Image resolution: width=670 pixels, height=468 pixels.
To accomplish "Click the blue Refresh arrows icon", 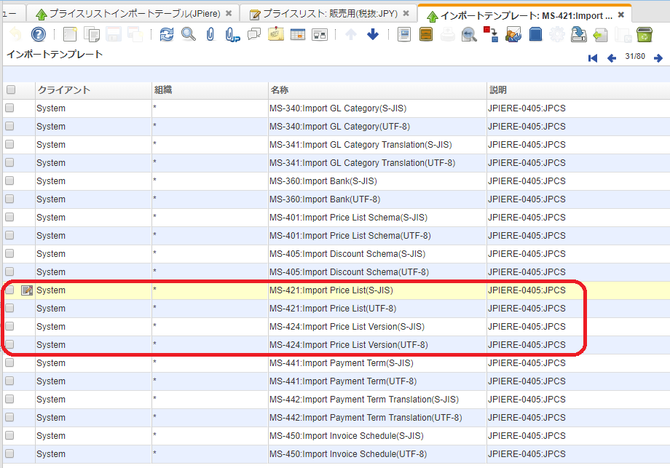I will coord(167,34).
